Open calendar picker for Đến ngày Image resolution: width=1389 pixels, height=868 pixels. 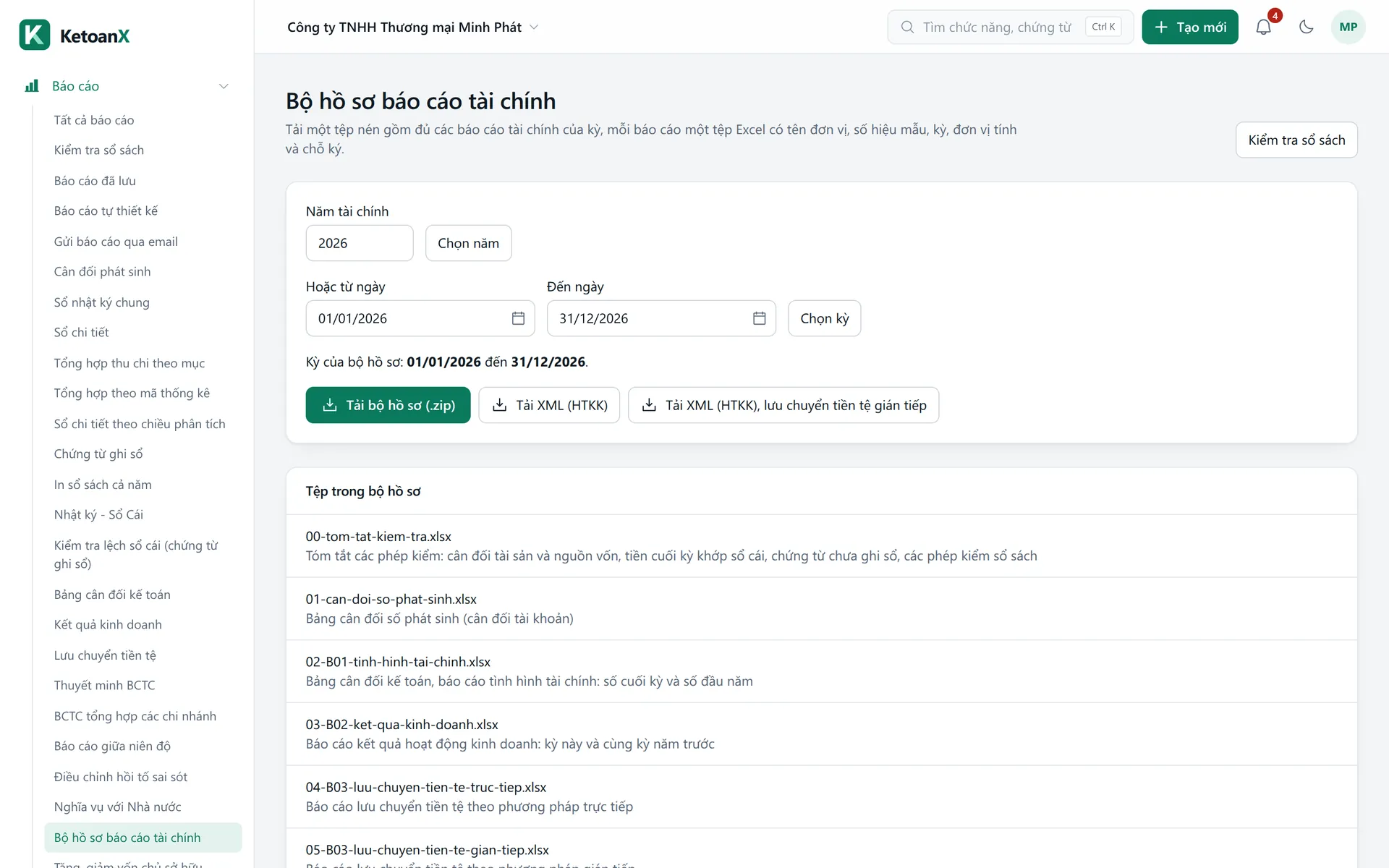[759, 318]
